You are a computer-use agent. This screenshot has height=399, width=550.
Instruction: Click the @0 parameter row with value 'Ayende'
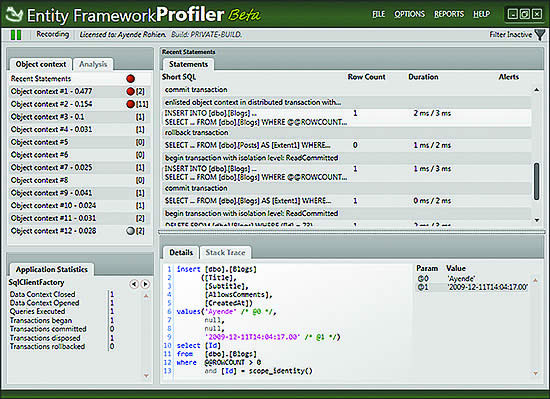click(x=472, y=279)
